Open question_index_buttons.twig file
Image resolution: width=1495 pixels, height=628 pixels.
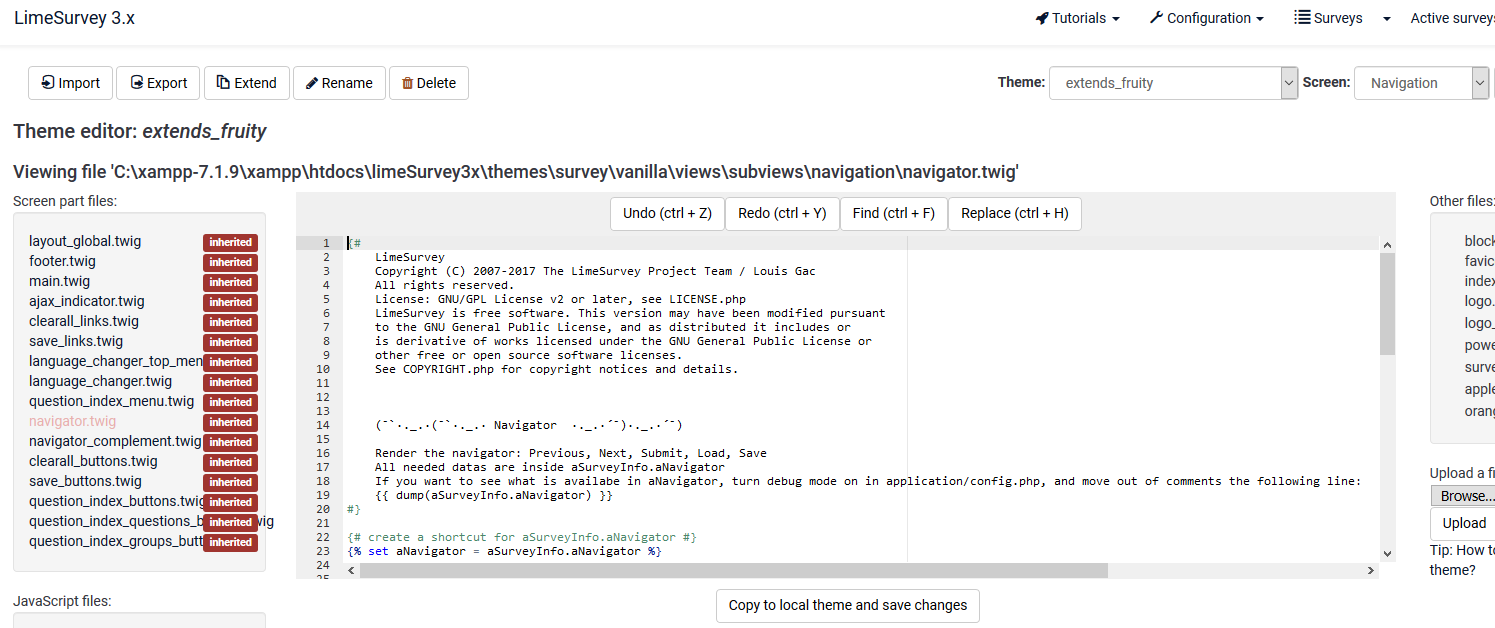point(117,501)
